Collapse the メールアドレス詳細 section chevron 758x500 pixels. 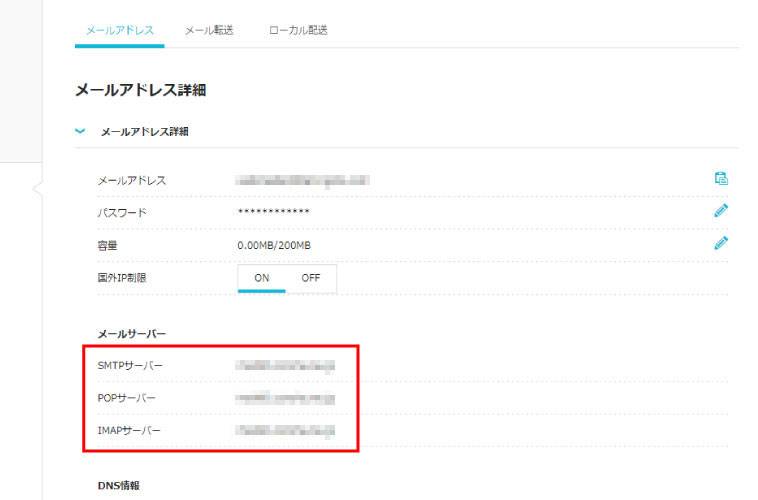[80, 131]
